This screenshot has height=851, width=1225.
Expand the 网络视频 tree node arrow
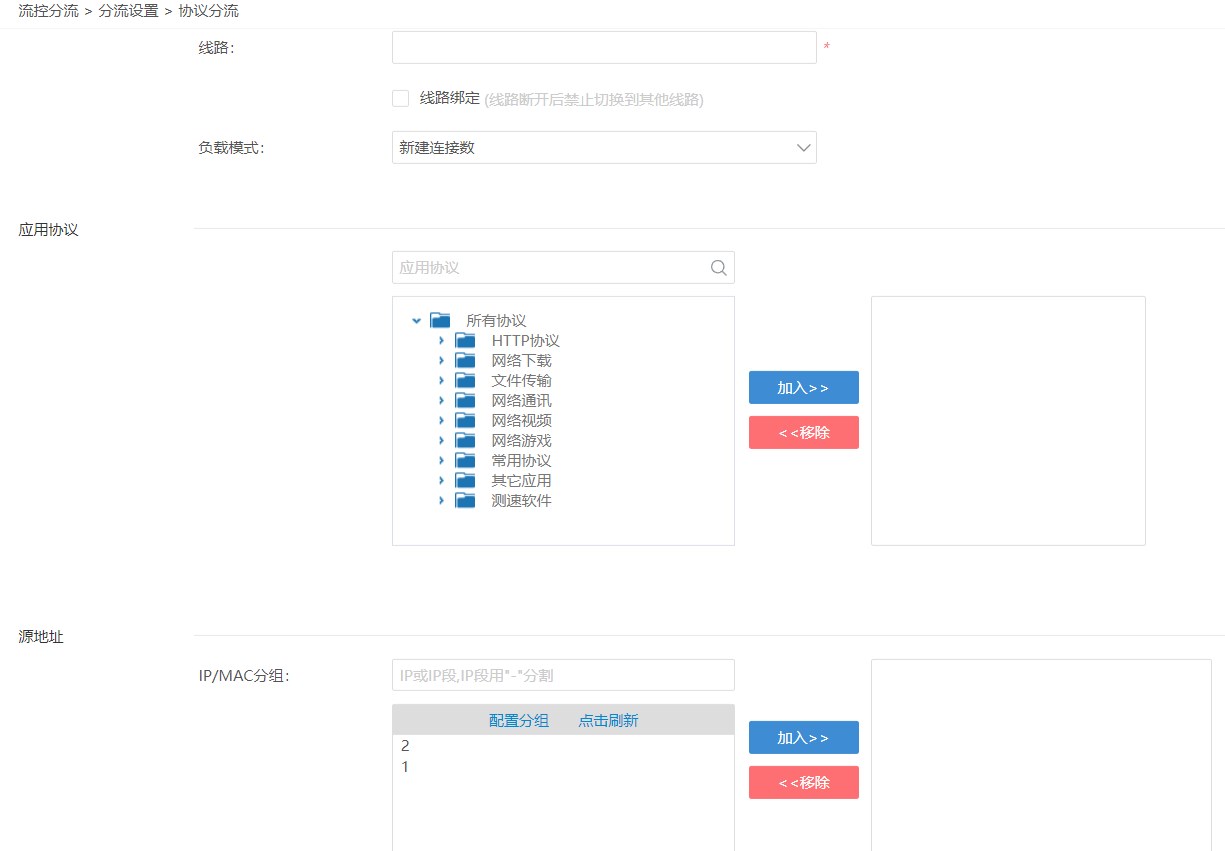pyautogui.click(x=441, y=421)
